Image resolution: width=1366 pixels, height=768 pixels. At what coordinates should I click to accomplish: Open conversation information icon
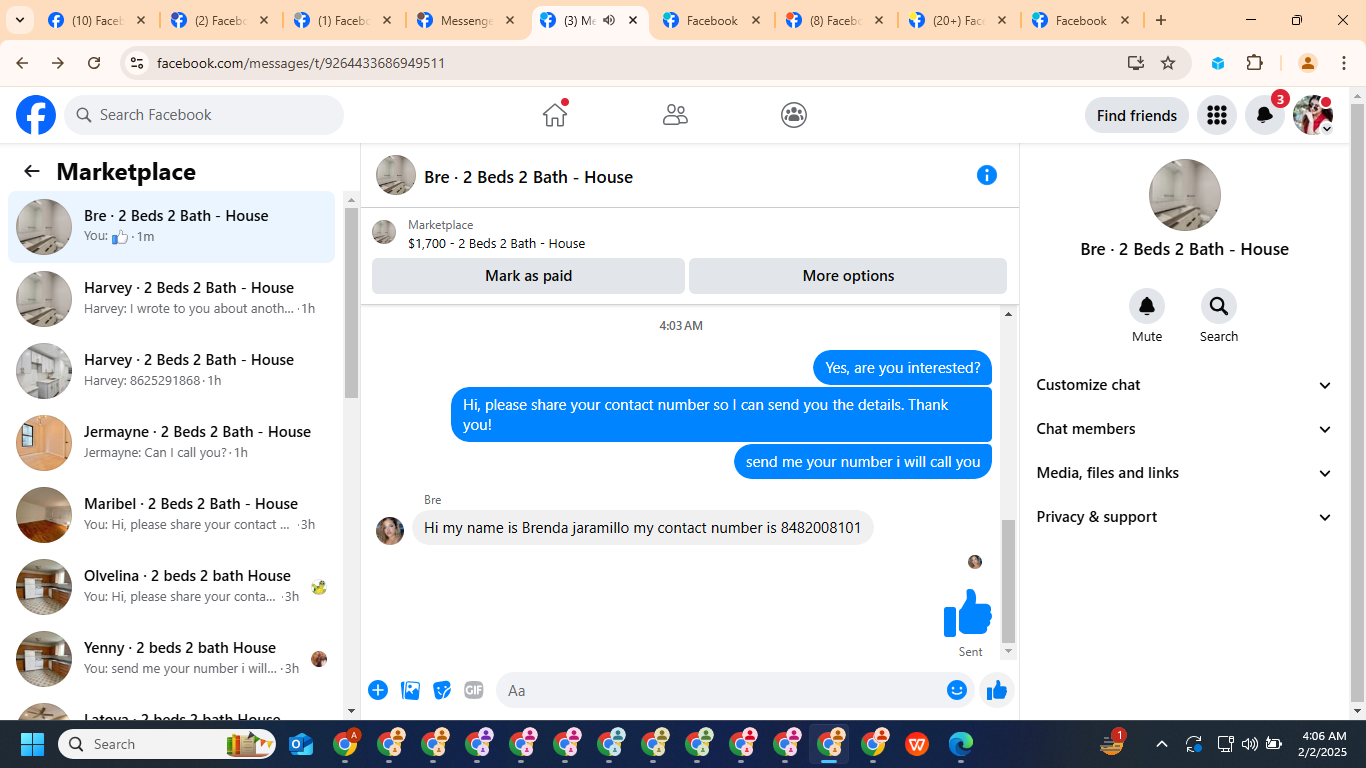[987, 175]
